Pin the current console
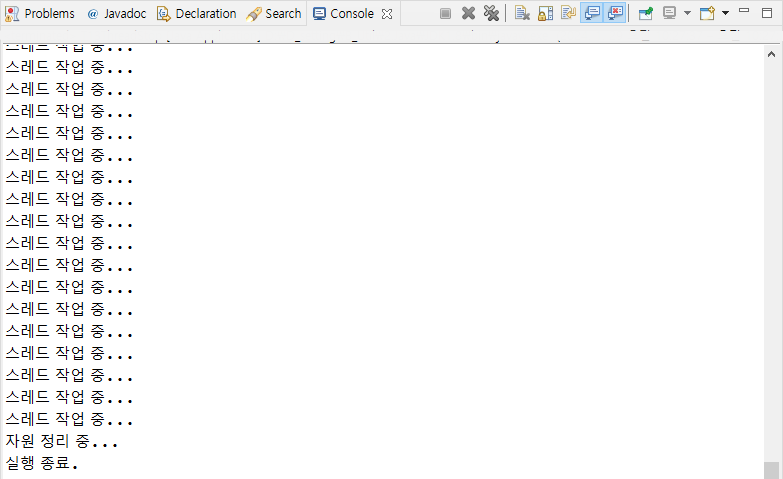This screenshot has width=783, height=479. 646,13
